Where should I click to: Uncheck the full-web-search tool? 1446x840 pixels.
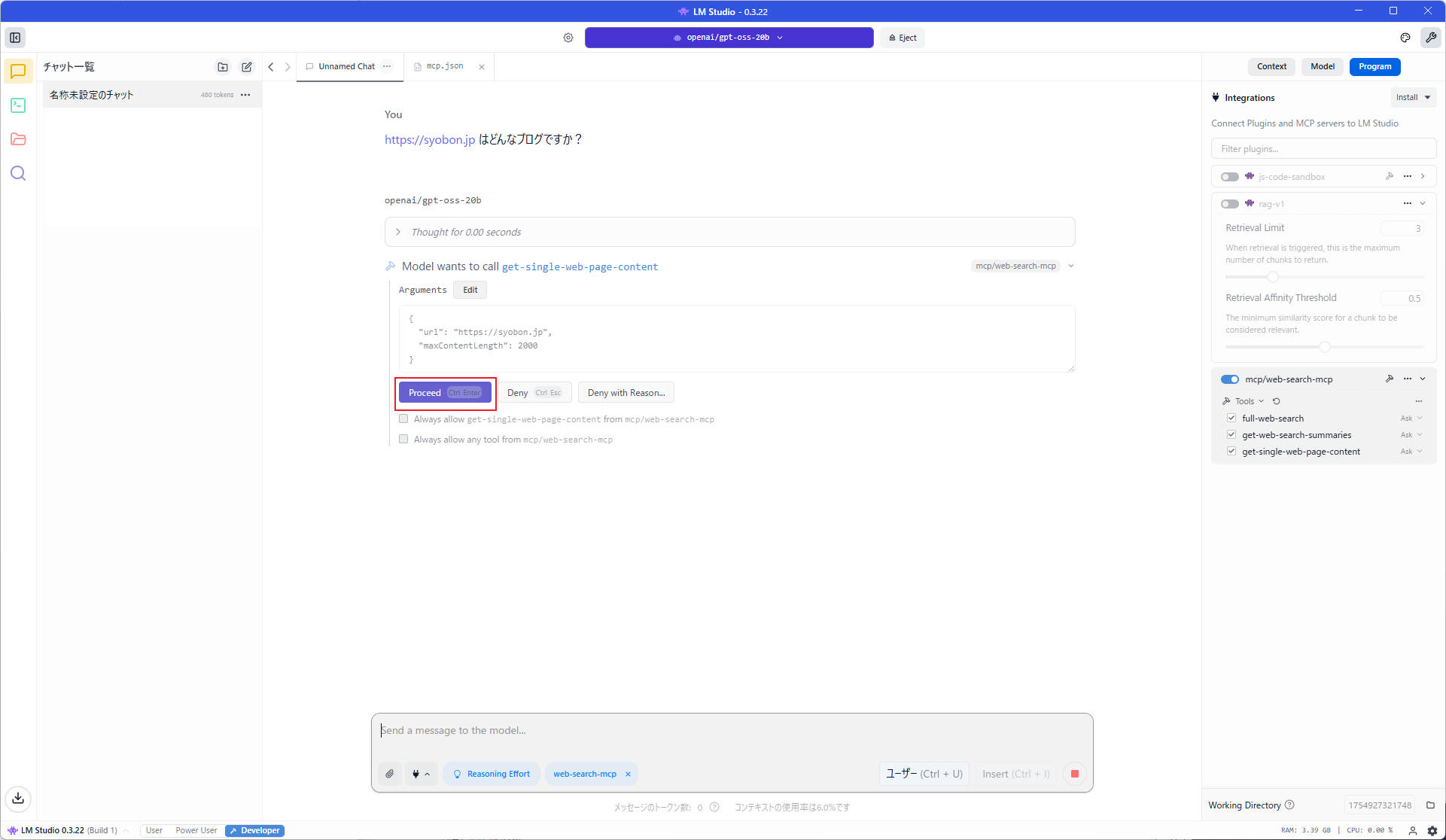pyautogui.click(x=1231, y=418)
